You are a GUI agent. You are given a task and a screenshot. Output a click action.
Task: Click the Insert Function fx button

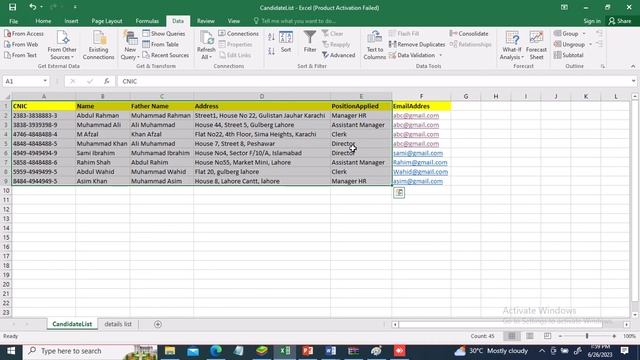(107, 81)
